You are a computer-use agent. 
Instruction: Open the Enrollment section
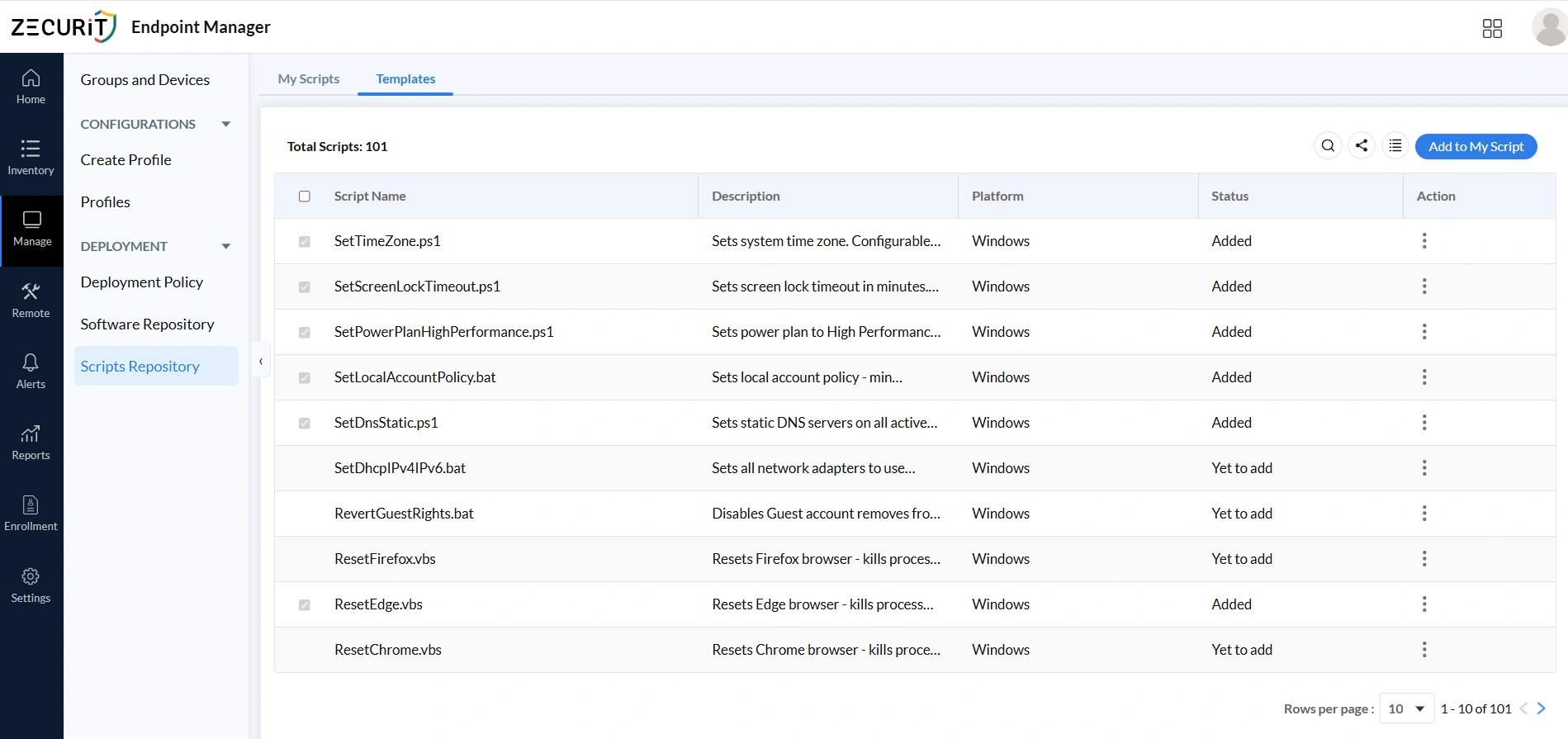click(31, 514)
